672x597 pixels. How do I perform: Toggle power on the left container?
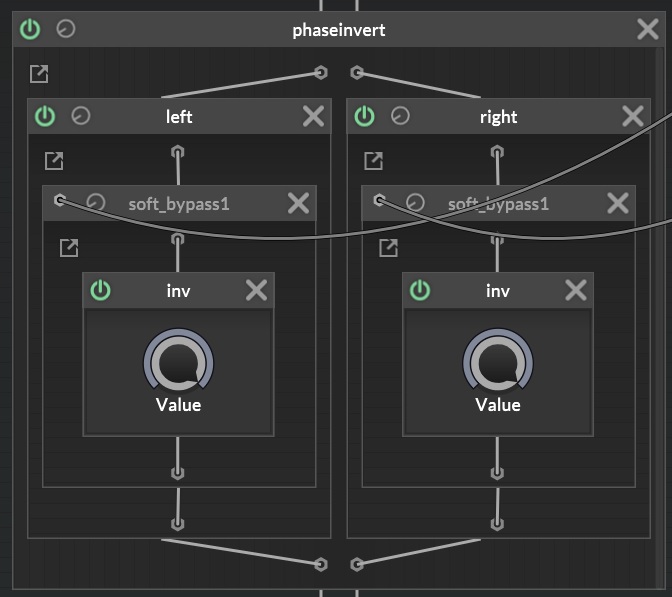pyautogui.click(x=45, y=116)
